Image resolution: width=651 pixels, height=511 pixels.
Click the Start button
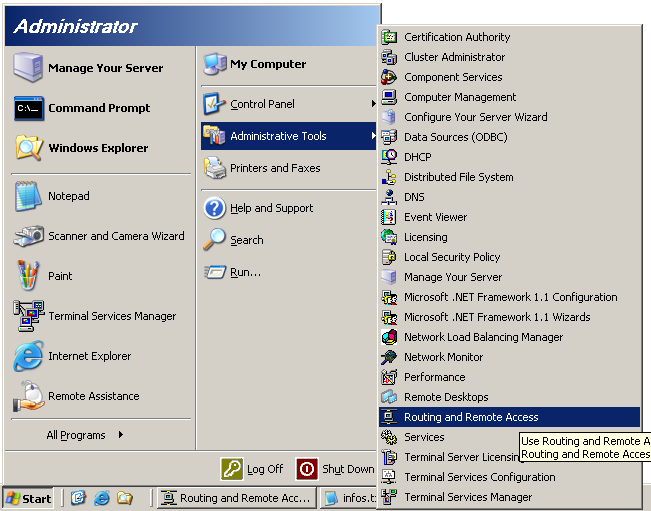(x=28, y=498)
